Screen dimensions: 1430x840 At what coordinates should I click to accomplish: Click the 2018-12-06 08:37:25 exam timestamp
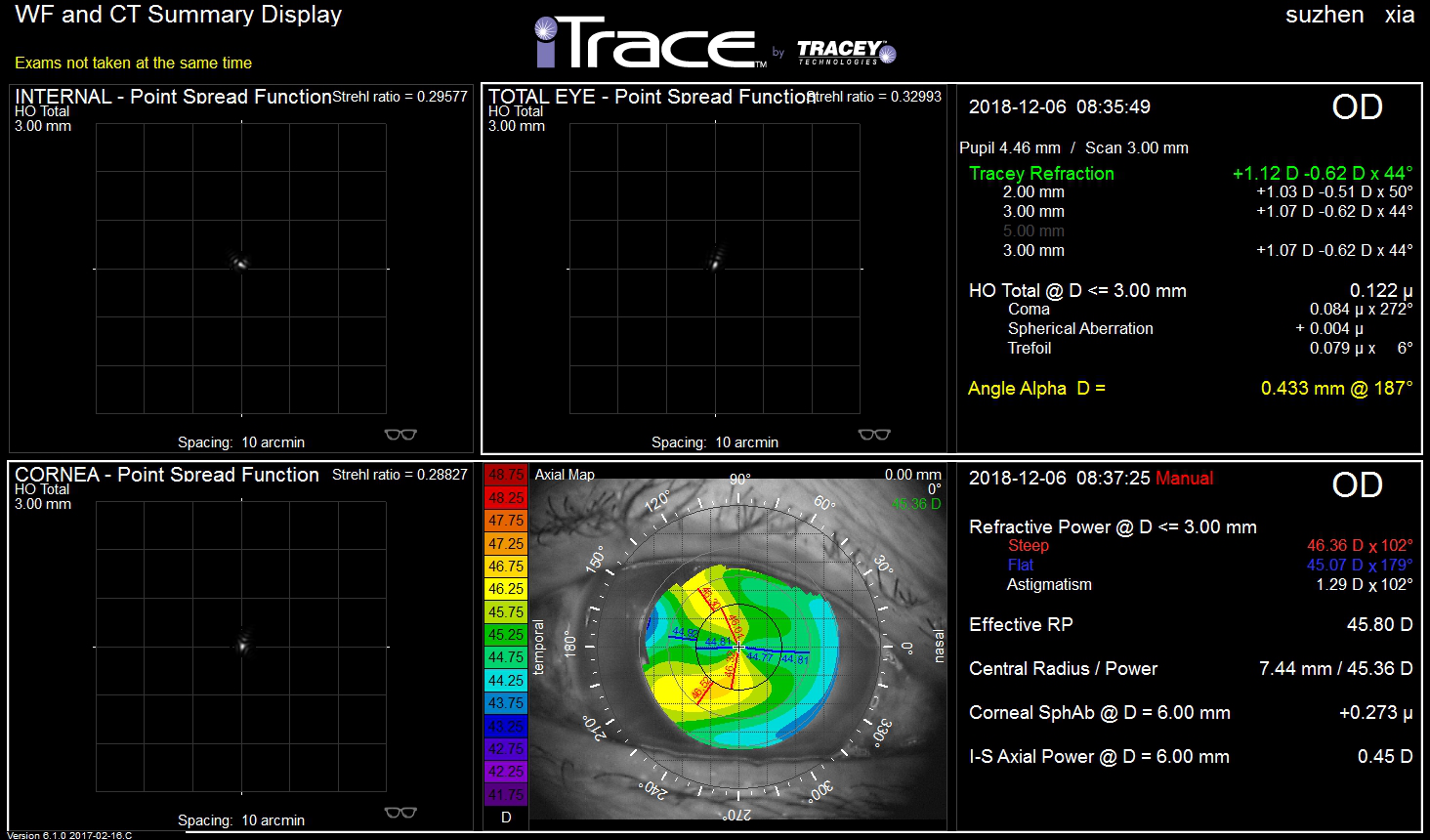click(x=1059, y=478)
